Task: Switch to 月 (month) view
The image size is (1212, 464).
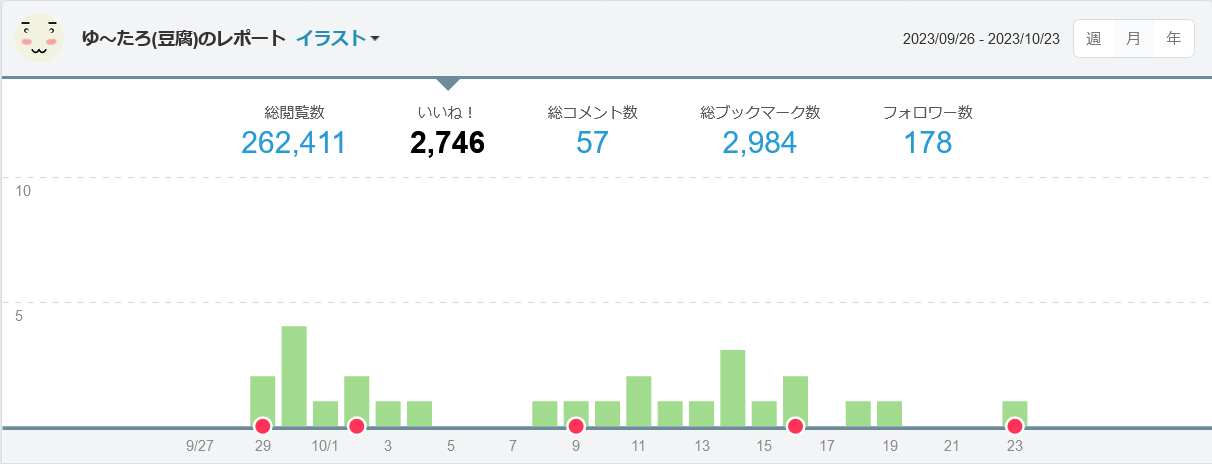Action: pyautogui.click(x=1133, y=39)
